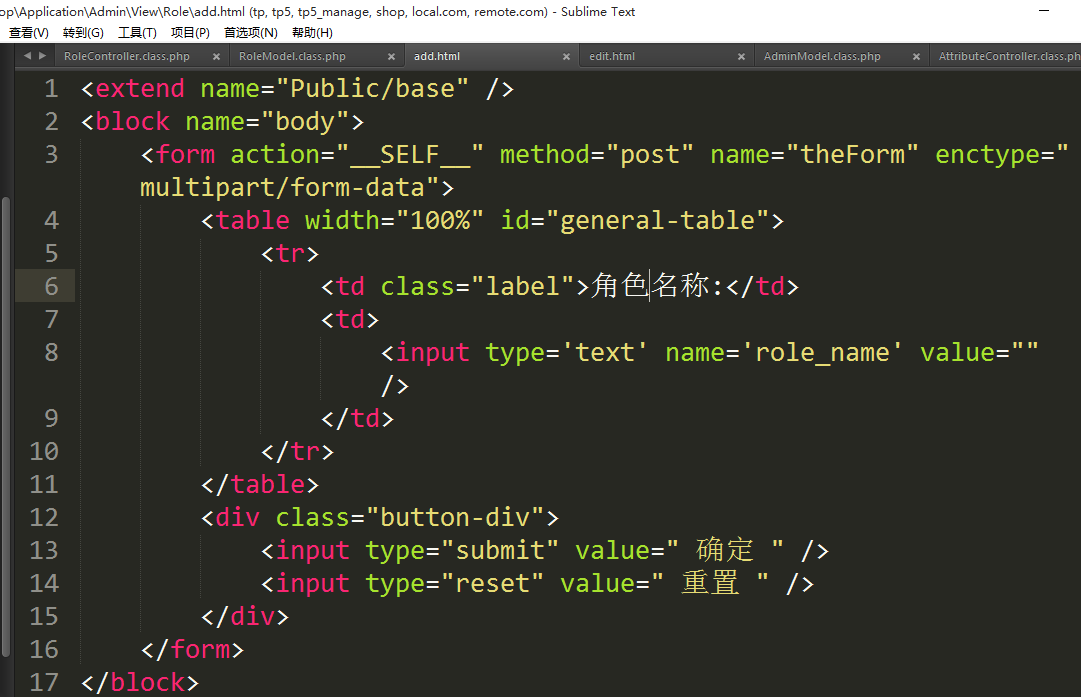Switch to the edit.html tab
This screenshot has width=1081, height=697.
coord(612,57)
